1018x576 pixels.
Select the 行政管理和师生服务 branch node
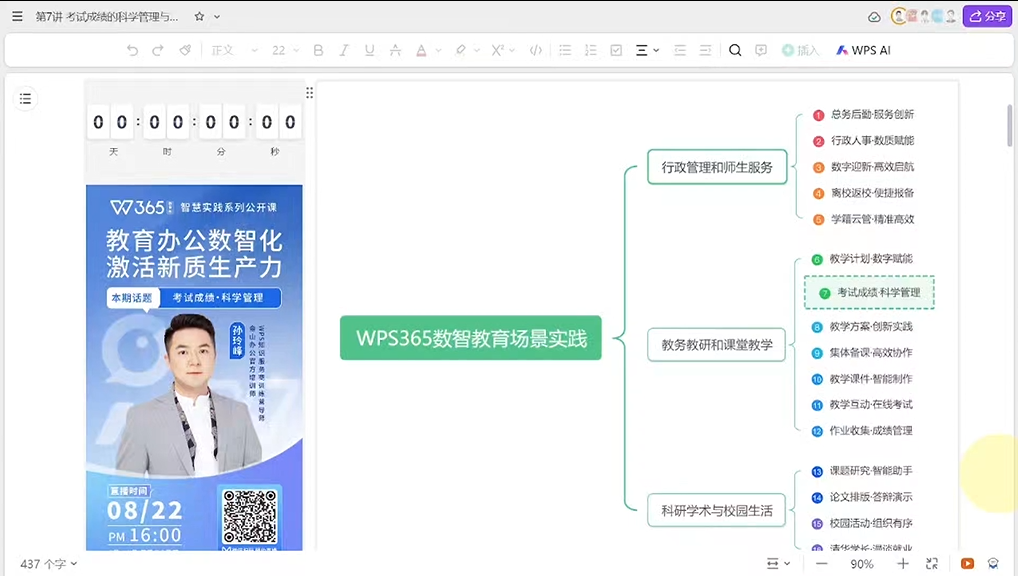tap(717, 167)
